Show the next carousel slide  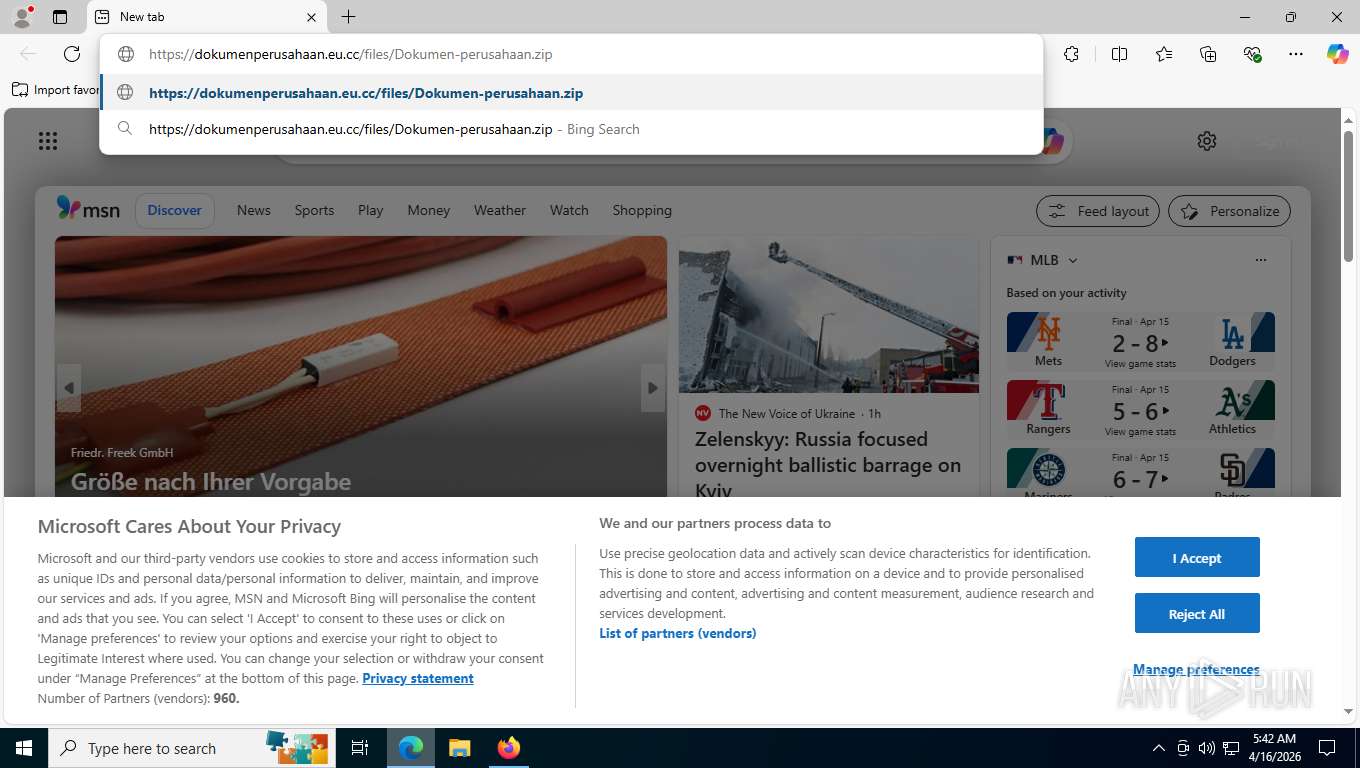click(x=653, y=388)
